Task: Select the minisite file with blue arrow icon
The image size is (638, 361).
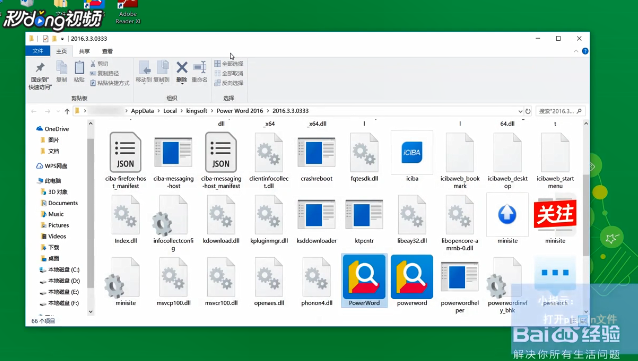Action: coord(507,219)
